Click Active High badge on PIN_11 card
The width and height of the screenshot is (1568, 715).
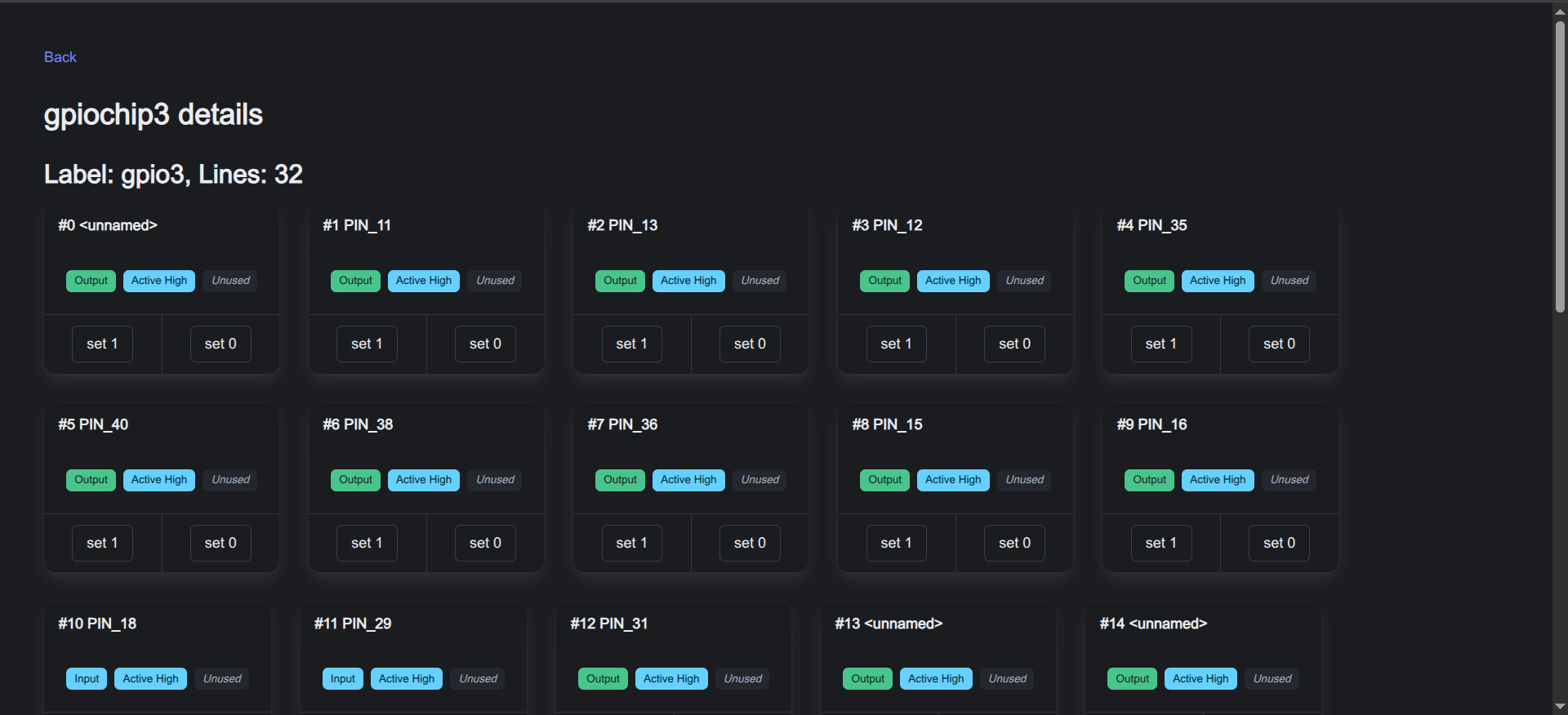click(424, 281)
